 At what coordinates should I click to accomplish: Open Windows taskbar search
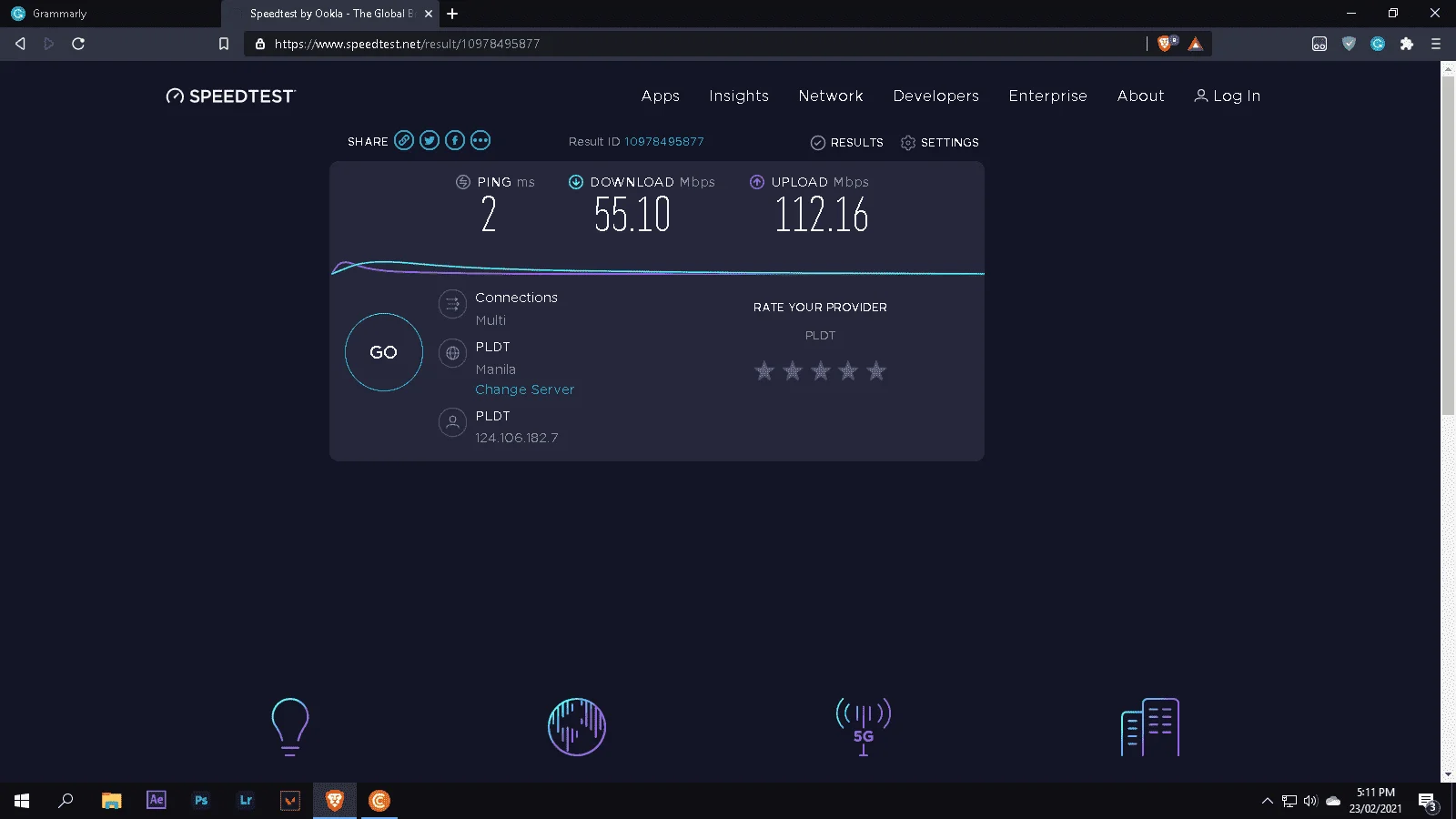click(66, 801)
